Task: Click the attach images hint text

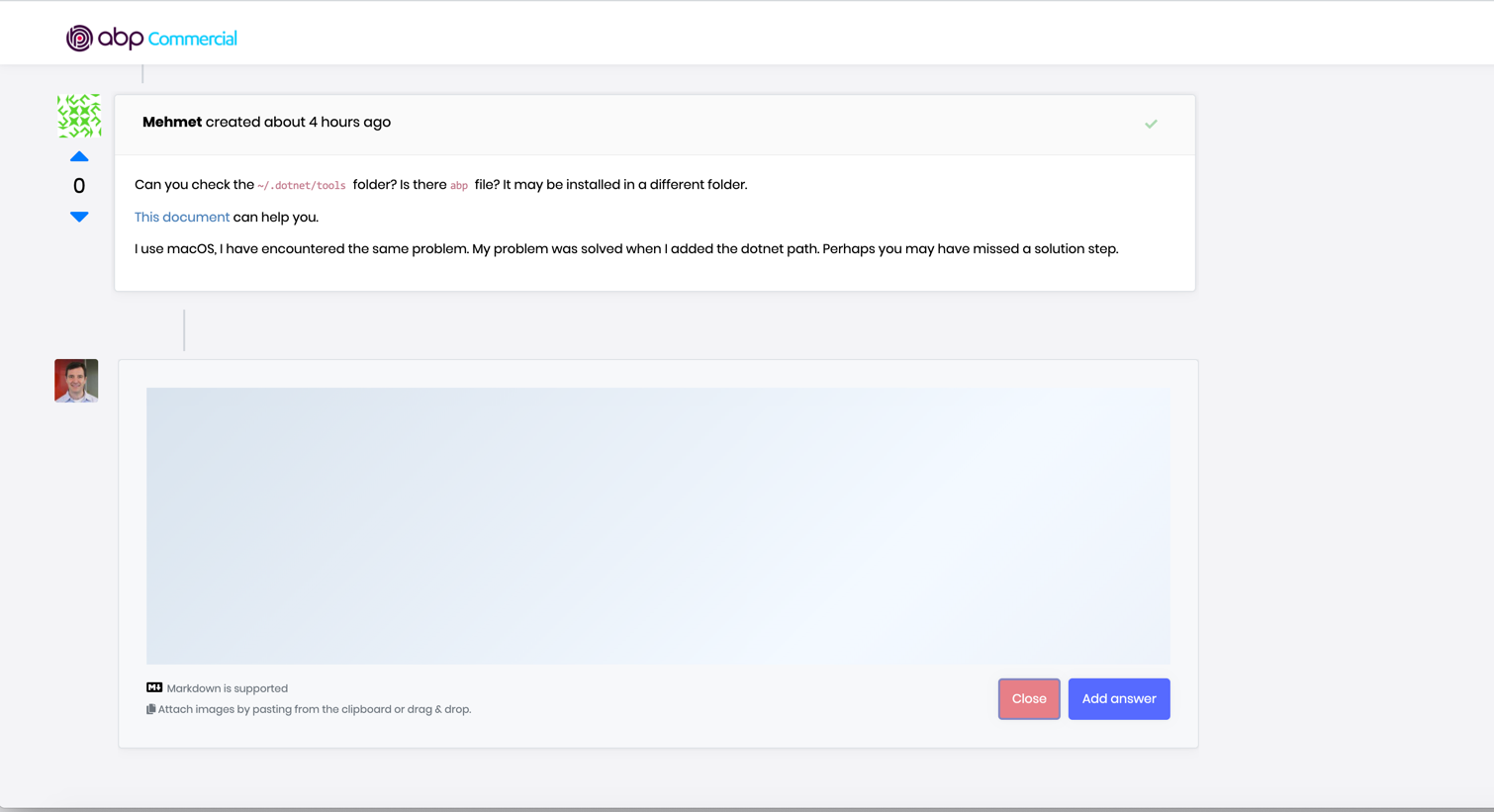Action: 315,709
